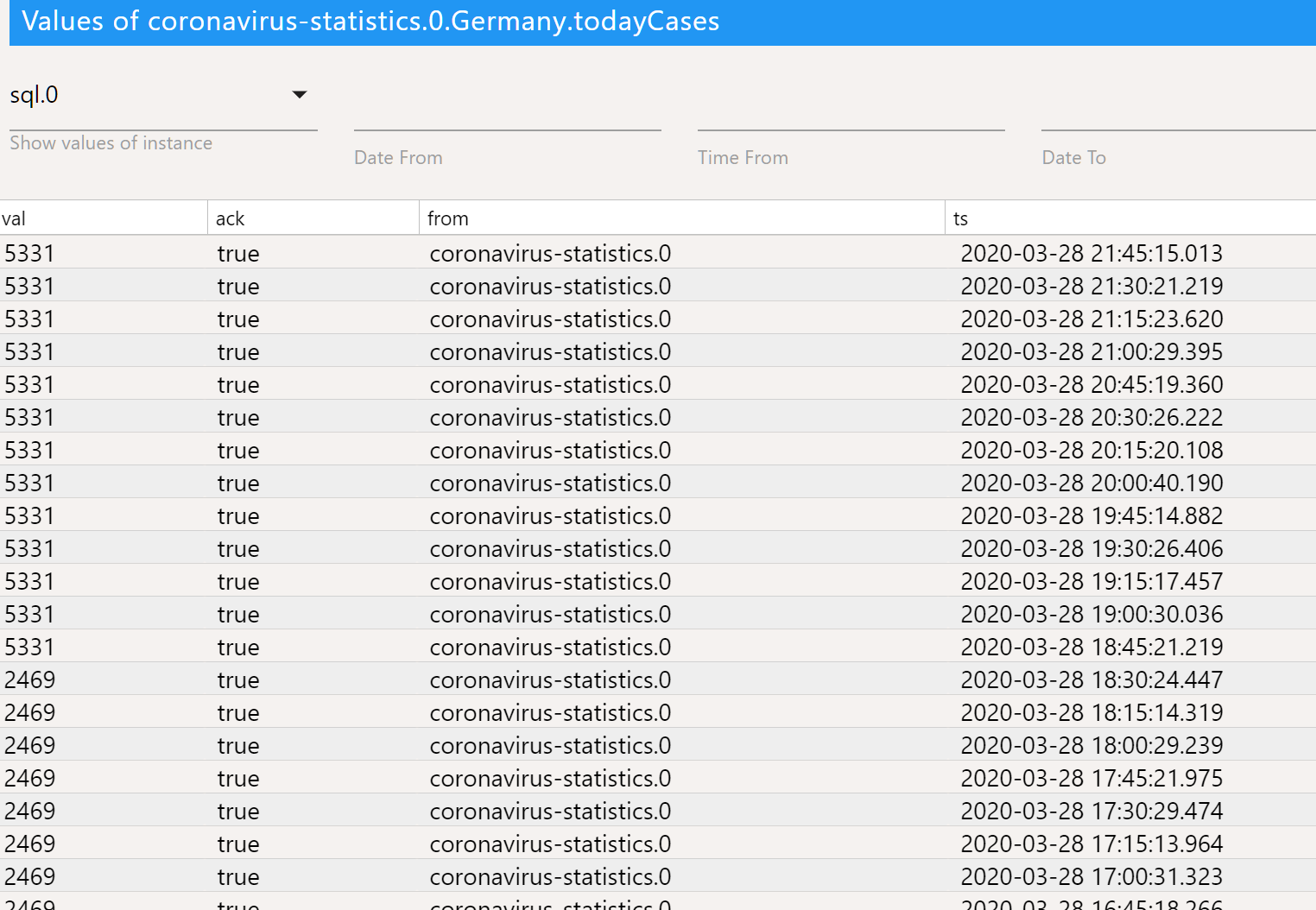The image size is (1316, 910).
Task: Select timestamp 2020-03-28 18:30:24.447
Action: tap(1091, 679)
